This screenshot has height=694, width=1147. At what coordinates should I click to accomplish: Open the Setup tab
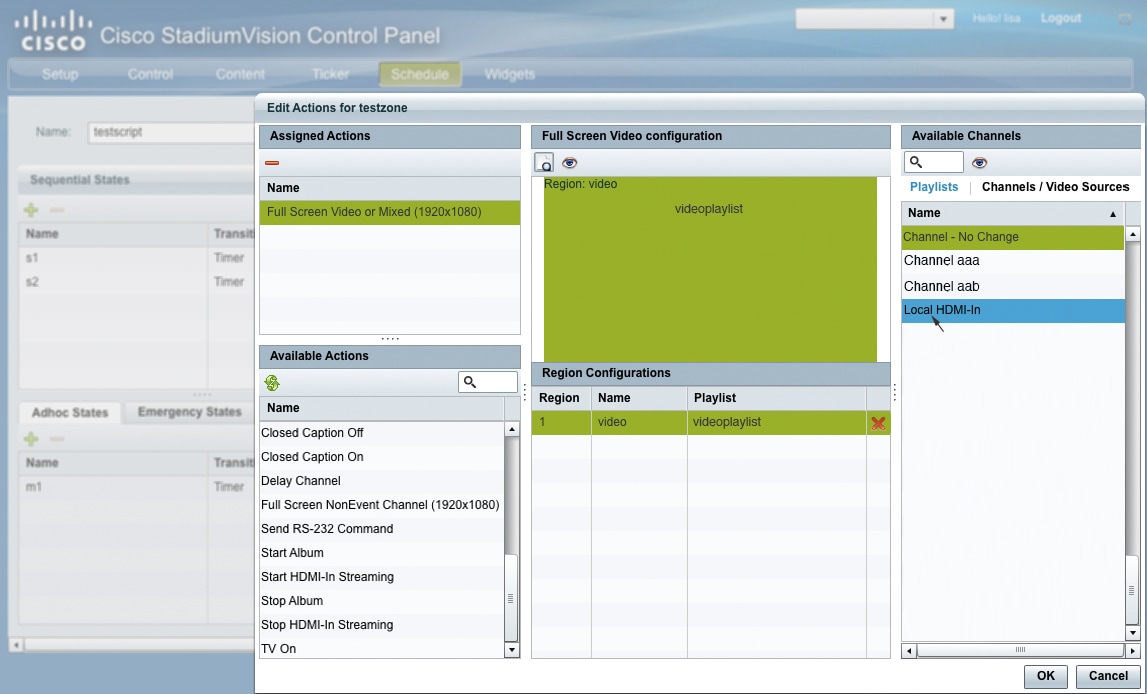coord(60,74)
